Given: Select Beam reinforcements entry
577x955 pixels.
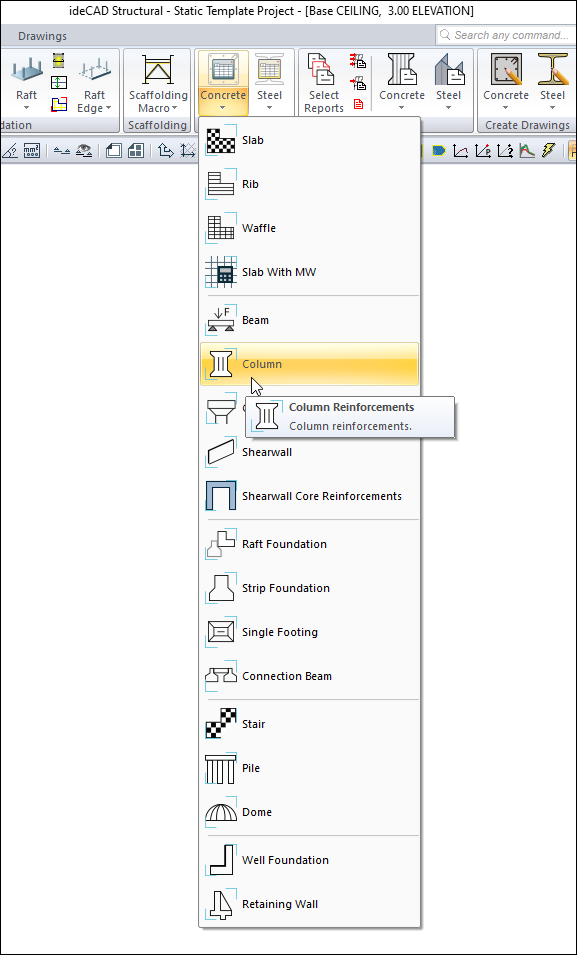Looking at the screenshot, I should tap(310, 320).
